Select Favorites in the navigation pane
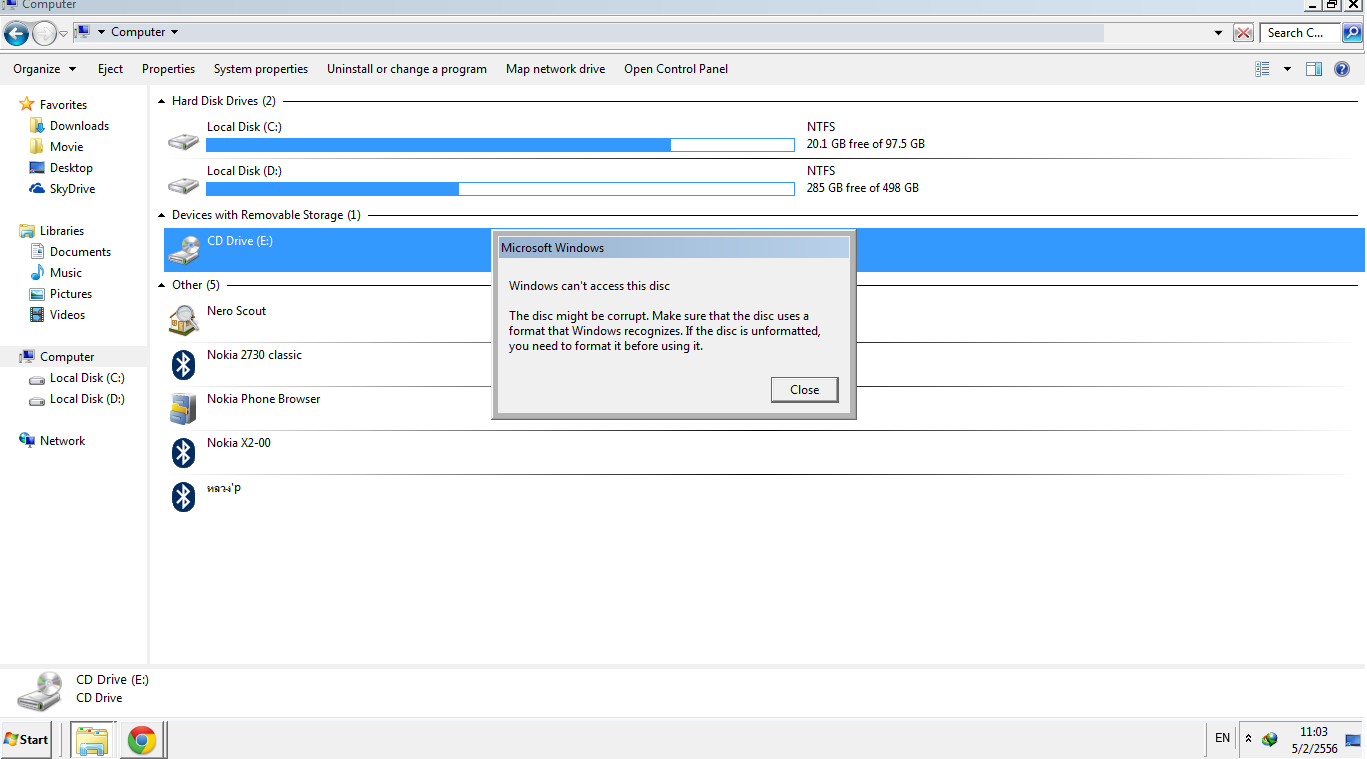The width and height of the screenshot is (1367, 759). click(x=63, y=105)
